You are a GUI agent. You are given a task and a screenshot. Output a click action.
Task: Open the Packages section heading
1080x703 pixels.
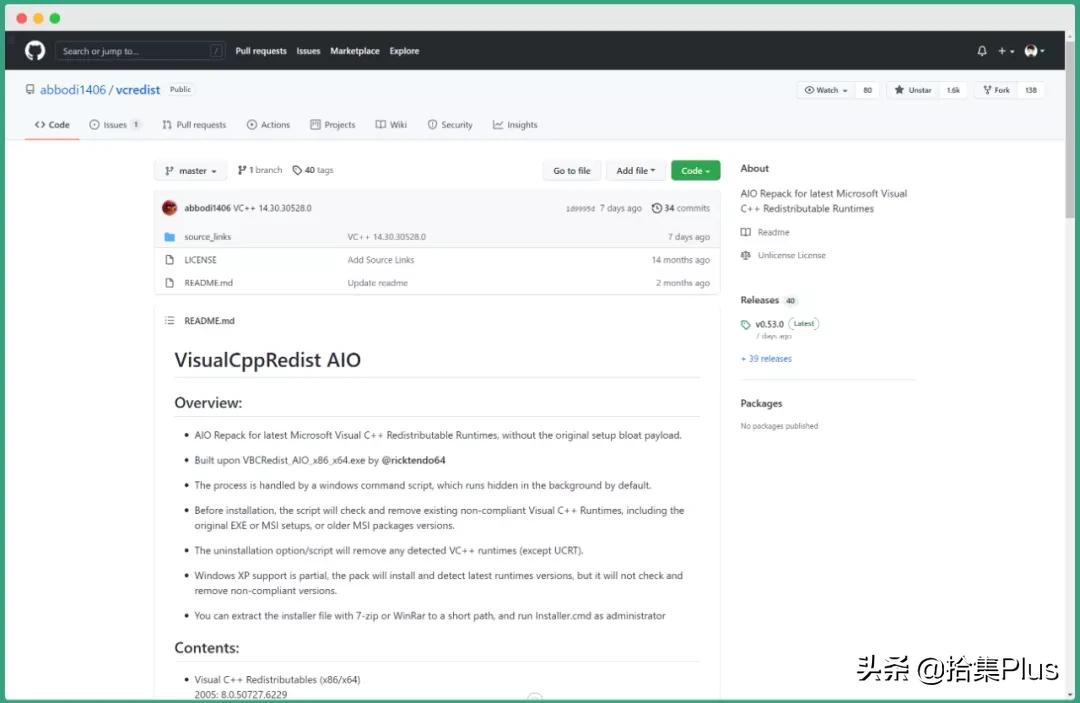tap(761, 403)
